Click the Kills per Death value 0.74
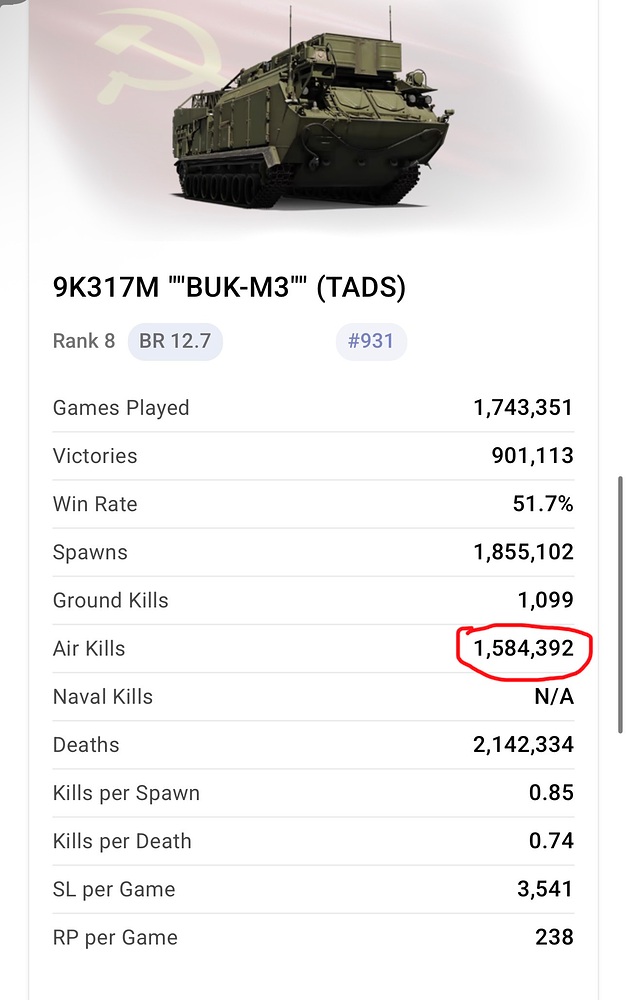 click(x=551, y=841)
